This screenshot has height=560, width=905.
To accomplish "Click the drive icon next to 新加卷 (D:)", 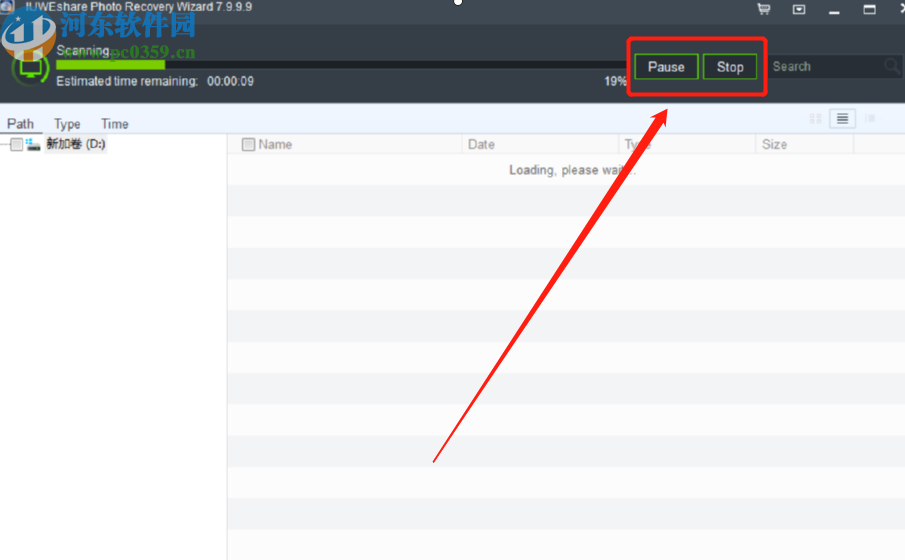I will (x=33, y=144).
